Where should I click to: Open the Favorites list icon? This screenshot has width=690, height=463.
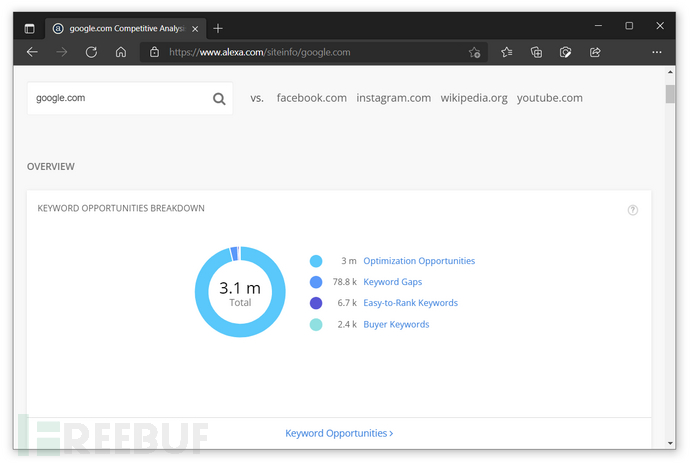(506, 52)
